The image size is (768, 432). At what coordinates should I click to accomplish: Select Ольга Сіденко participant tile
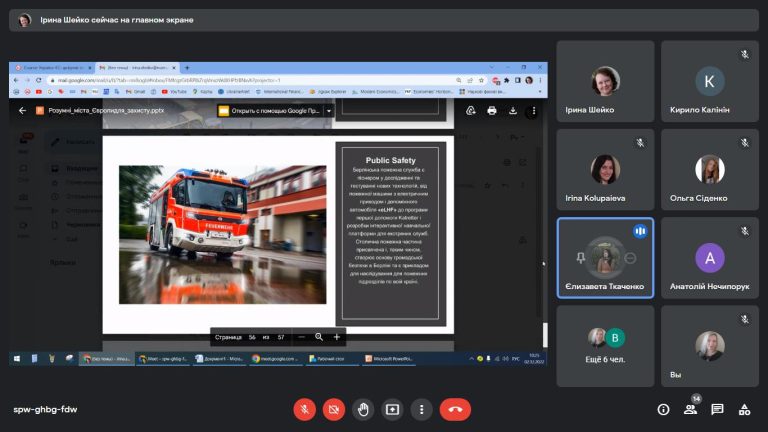tap(710, 169)
